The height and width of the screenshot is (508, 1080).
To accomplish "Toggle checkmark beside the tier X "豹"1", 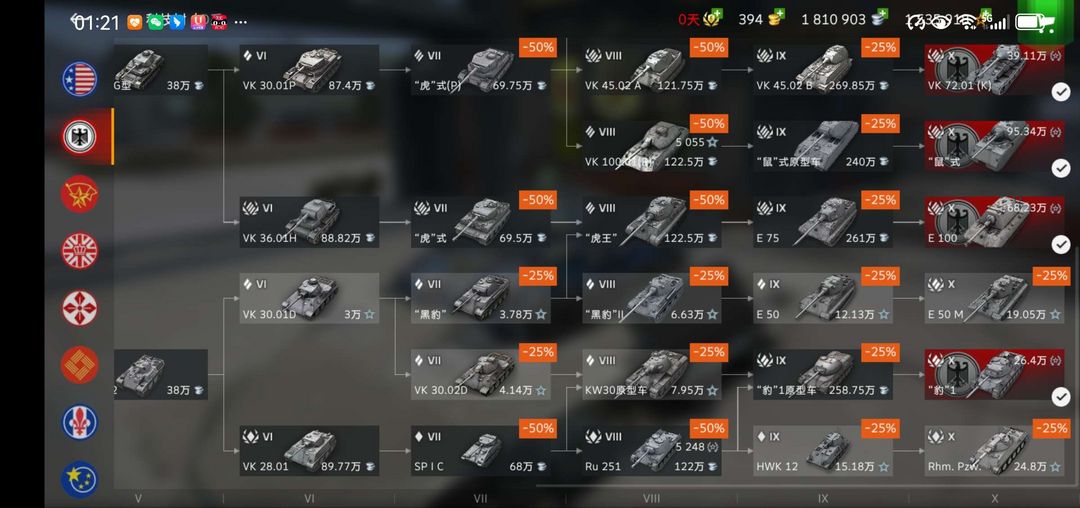I will coord(1061,396).
